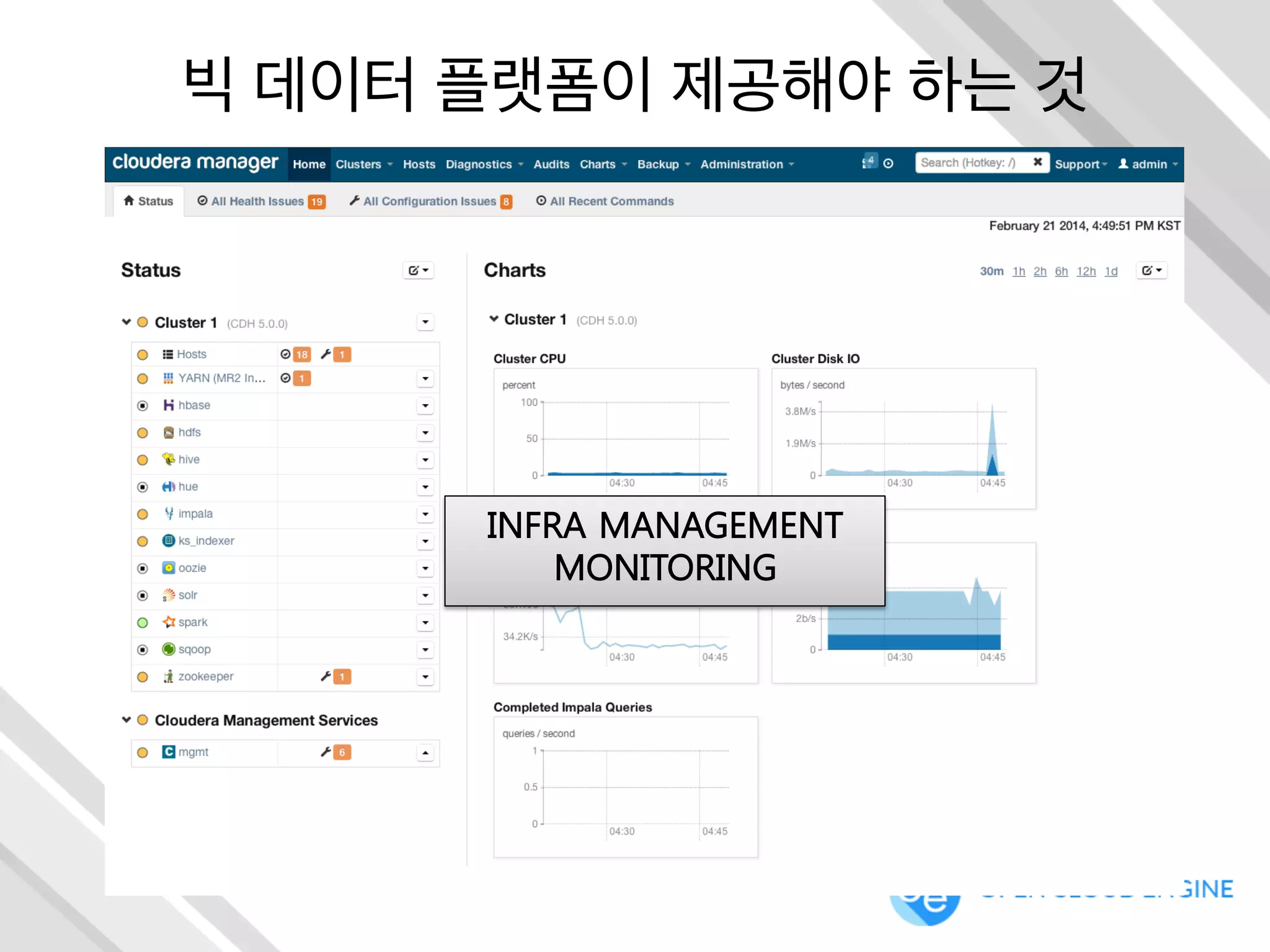Open the YARN service actions dropdown
Screen dimensions: 1270x952
click(425, 379)
